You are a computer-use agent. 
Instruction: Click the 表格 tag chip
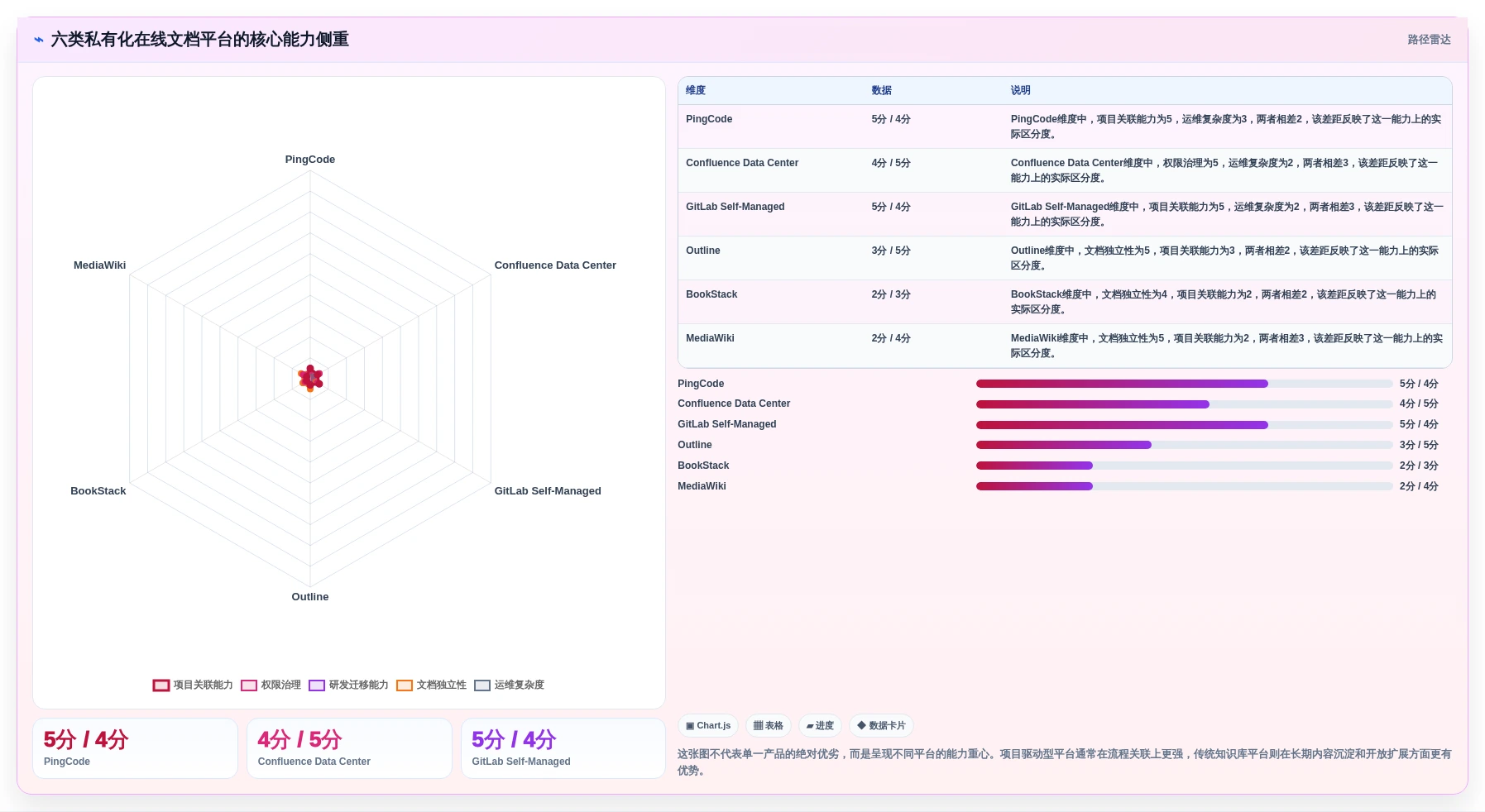tap(769, 726)
